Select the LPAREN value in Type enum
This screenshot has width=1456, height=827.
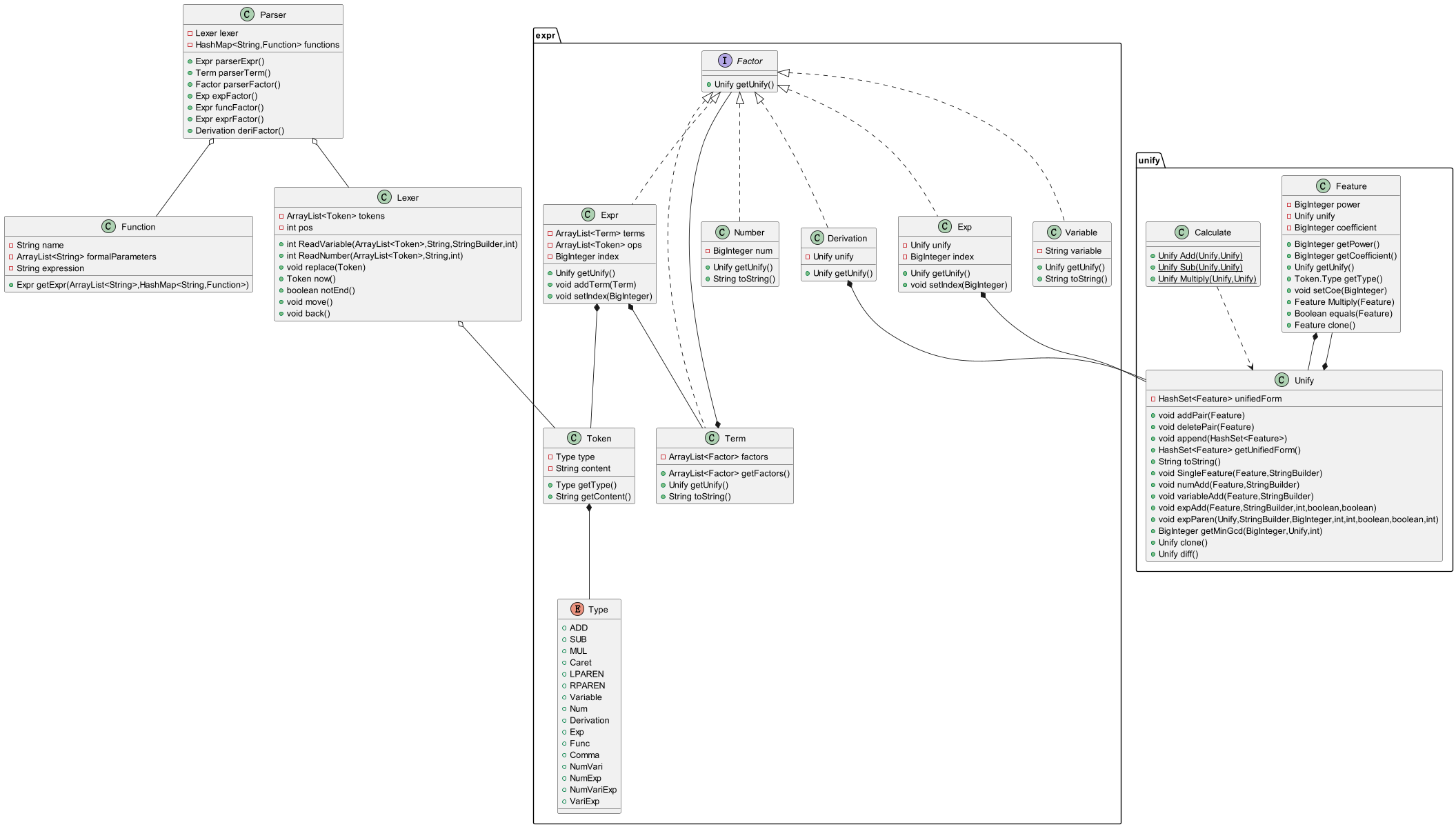(x=587, y=675)
